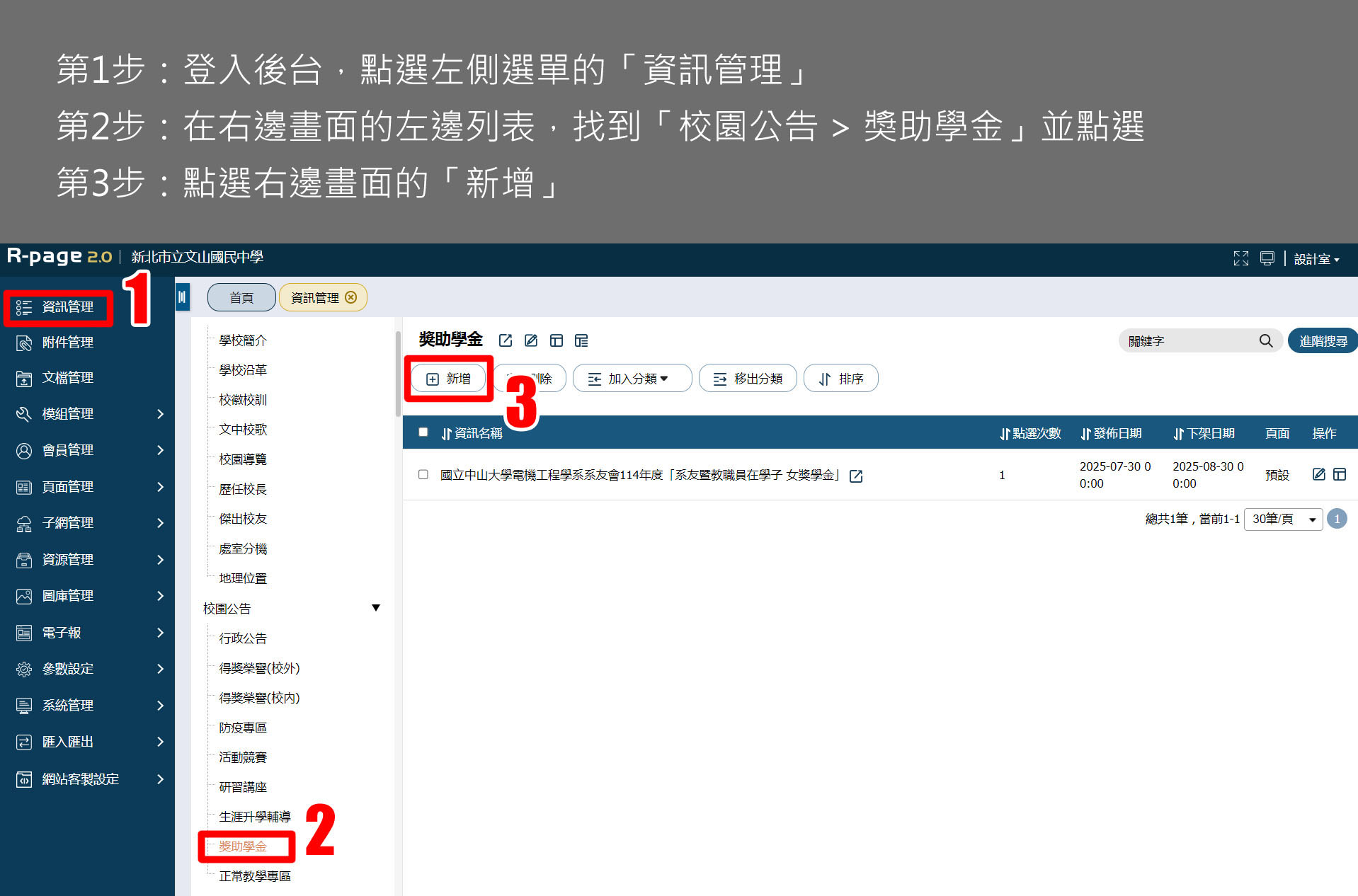Click the edit pencil icon beside the 獎助學金 heading
Image resolution: width=1358 pixels, height=896 pixels.
tap(531, 341)
